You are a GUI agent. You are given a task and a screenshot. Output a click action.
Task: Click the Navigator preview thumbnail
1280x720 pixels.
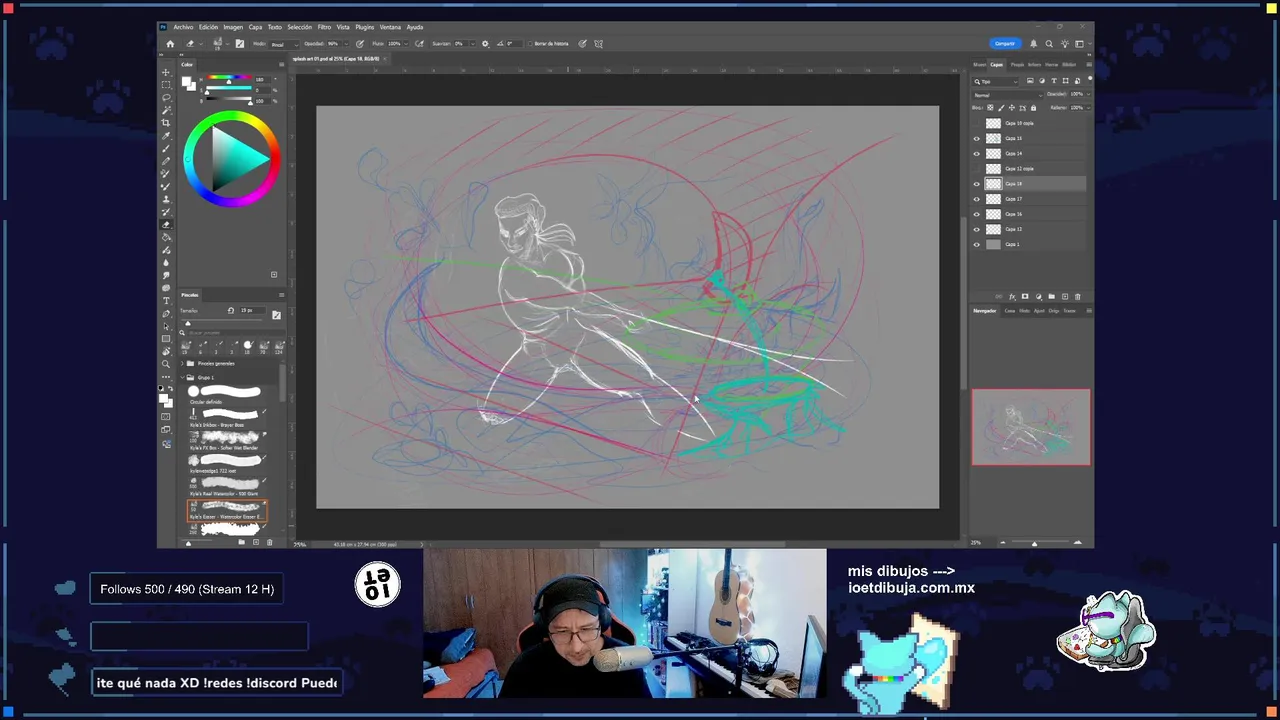[x=1031, y=427]
